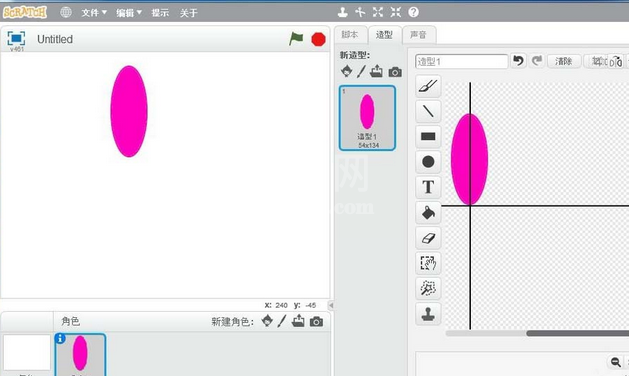Open the 关于 menu item
This screenshot has width=629, height=376.
[x=189, y=13]
